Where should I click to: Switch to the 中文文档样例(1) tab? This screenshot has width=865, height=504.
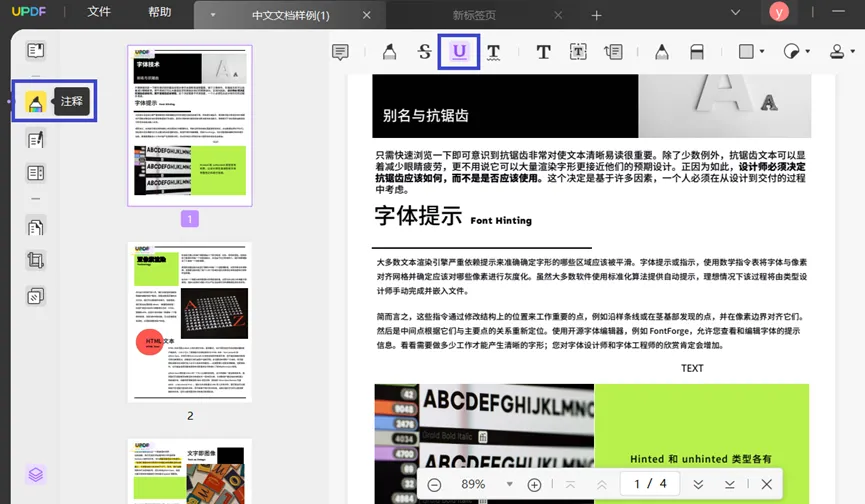[x=291, y=15]
